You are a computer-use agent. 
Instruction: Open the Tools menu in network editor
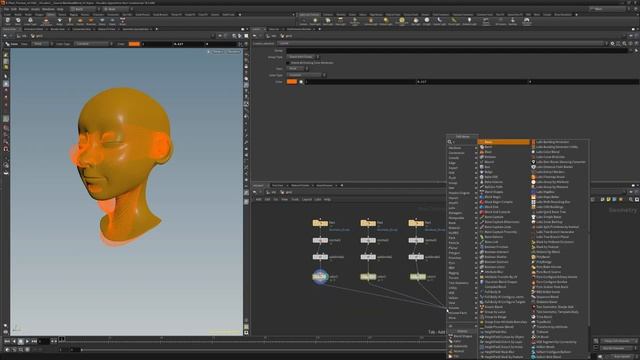coord(295,200)
